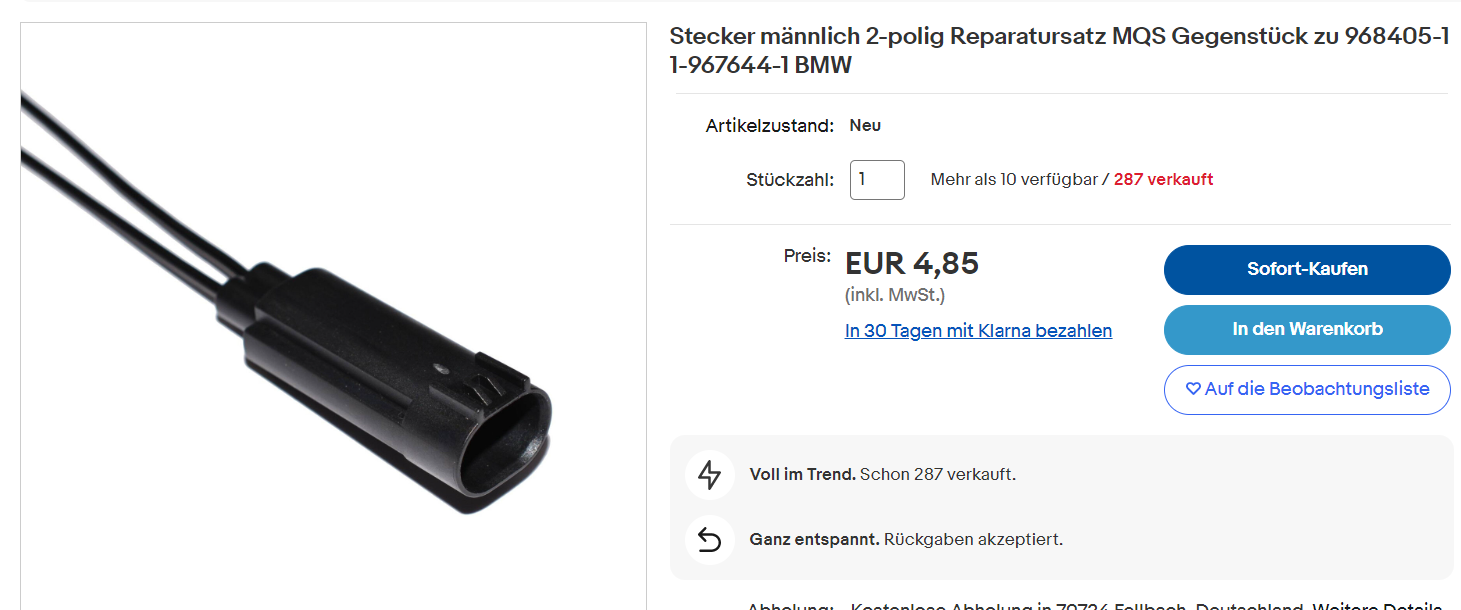Open the Klarna 30-day payment link

(978, 331)
